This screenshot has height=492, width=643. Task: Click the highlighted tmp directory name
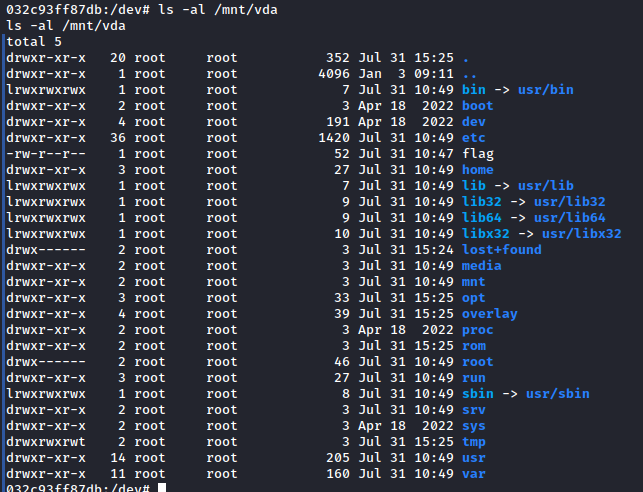point(473,441)
